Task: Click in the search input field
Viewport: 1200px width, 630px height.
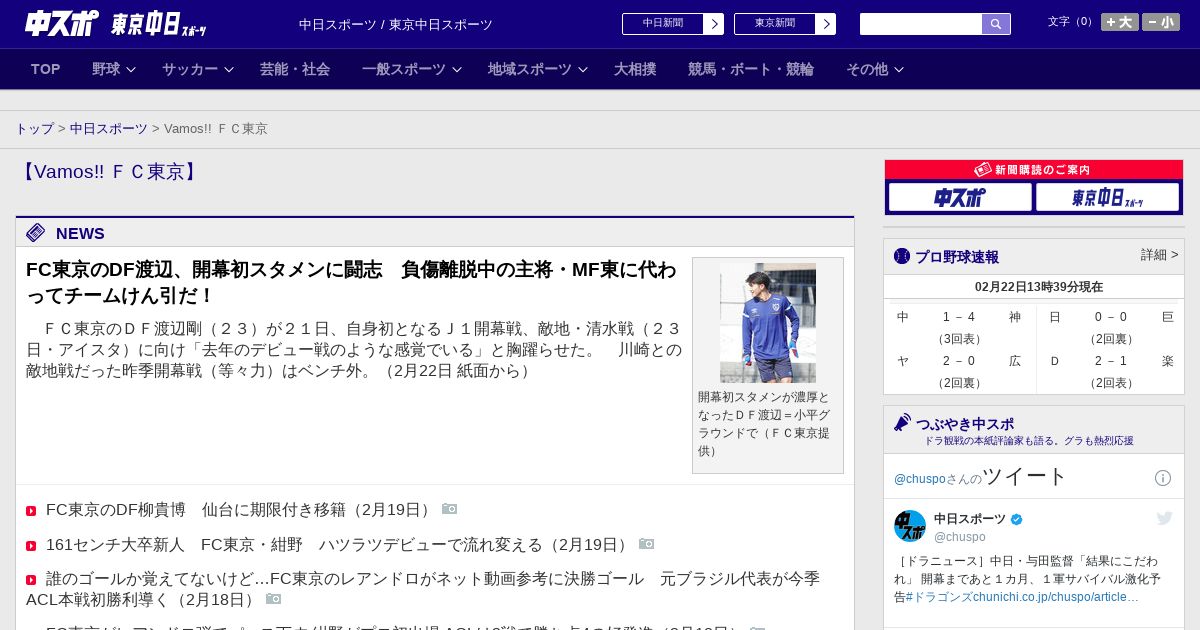Action: tap(921, 24)
